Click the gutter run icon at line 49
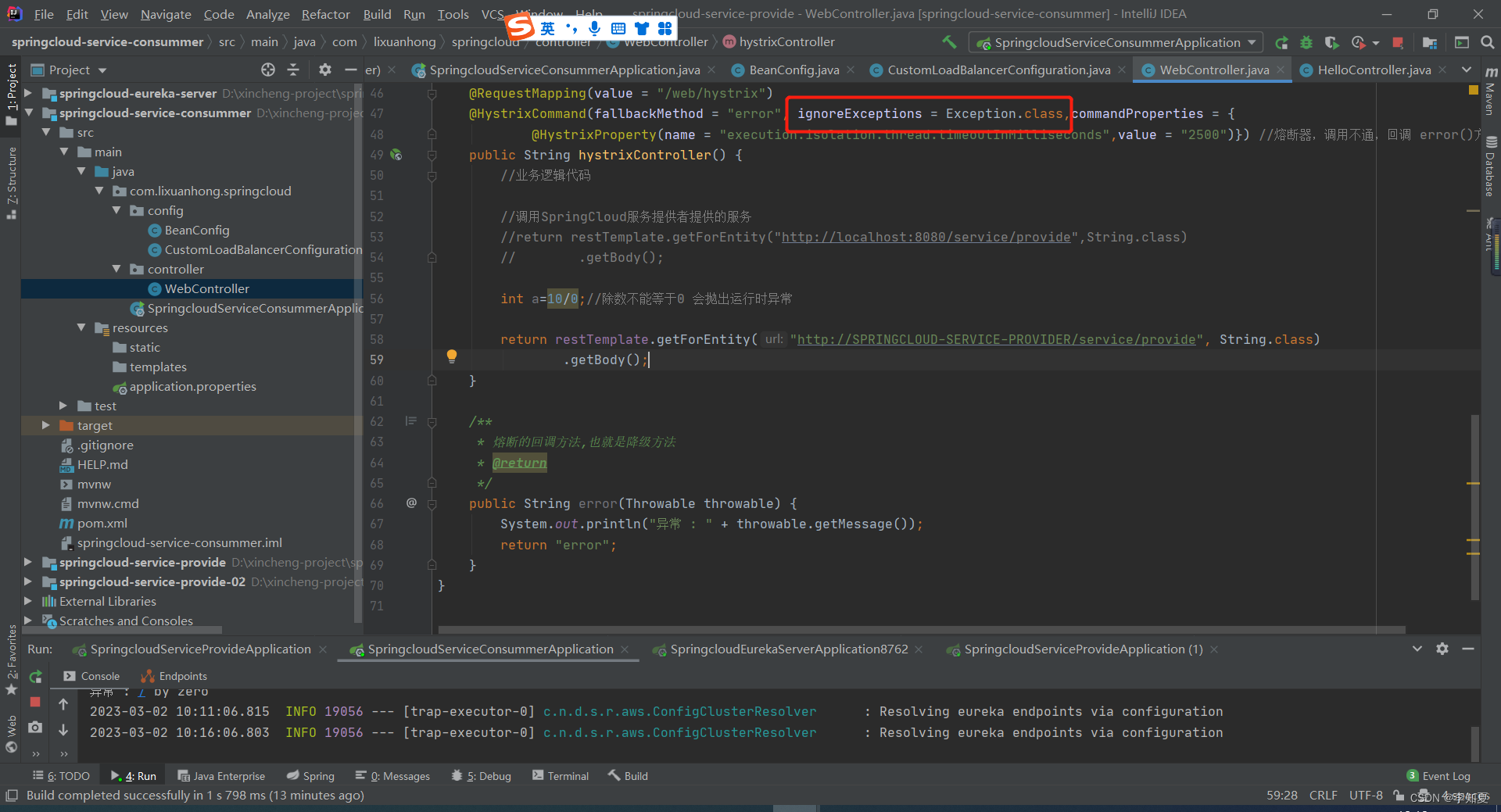This screenshot has width=1501, height=812. (396, 155)
